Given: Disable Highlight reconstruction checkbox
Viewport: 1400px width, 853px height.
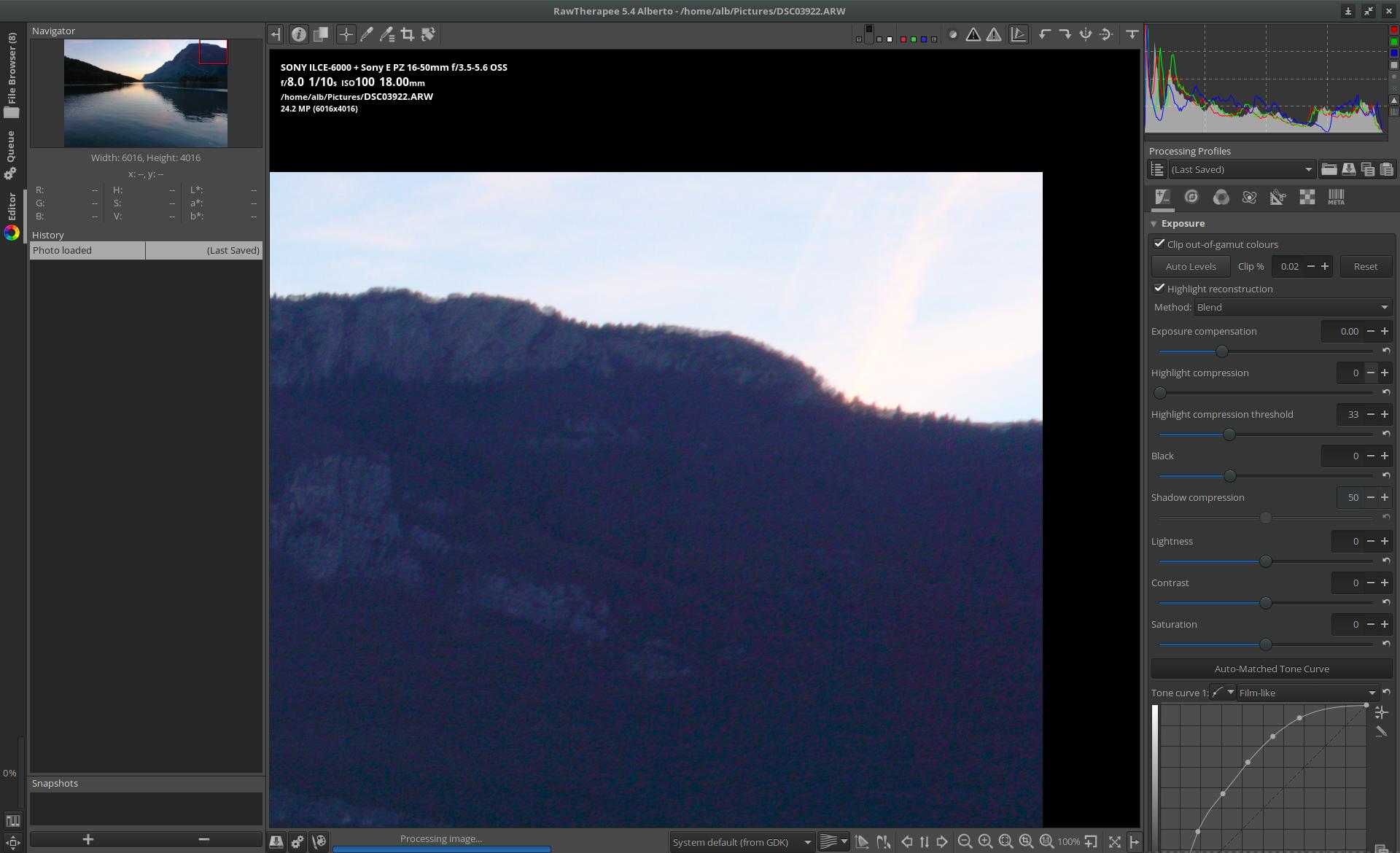Looking at the screenshot, I should coord(1159,289).
